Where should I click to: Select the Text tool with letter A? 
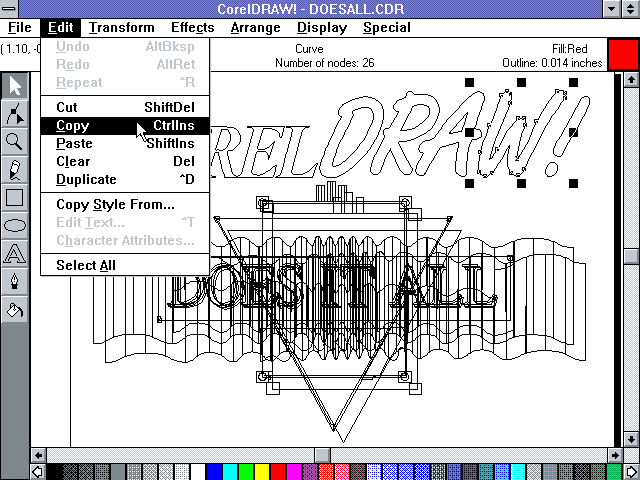15,254
